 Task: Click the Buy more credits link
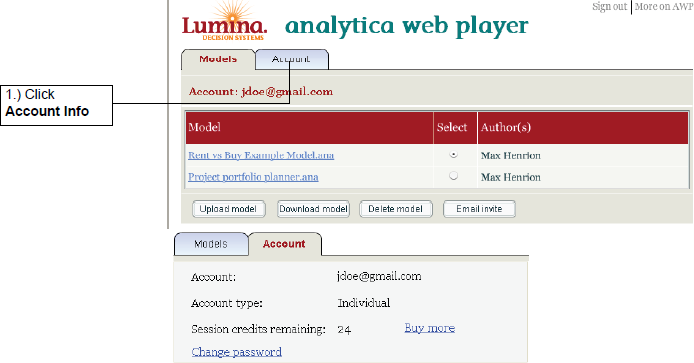[x=430, y=328]
